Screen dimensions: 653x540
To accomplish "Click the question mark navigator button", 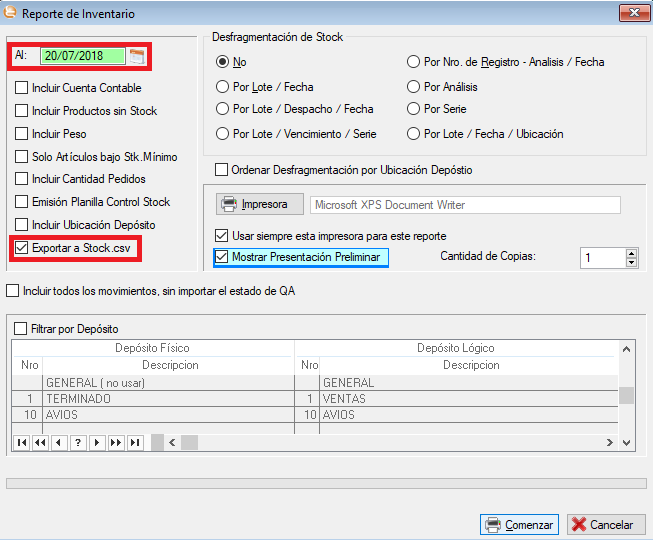I will [x=78, y=443].
